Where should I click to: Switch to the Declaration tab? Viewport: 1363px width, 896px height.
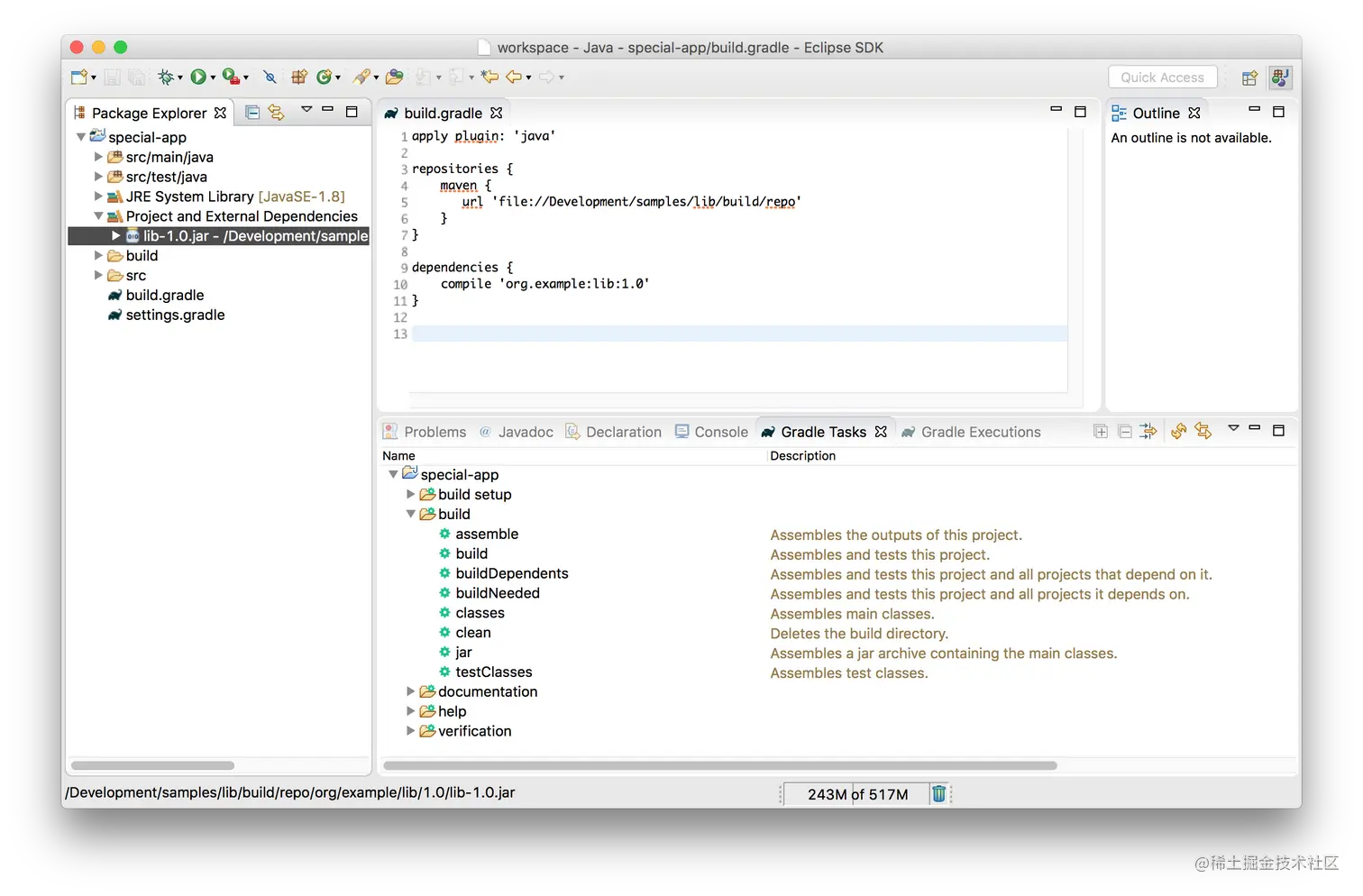613,432
